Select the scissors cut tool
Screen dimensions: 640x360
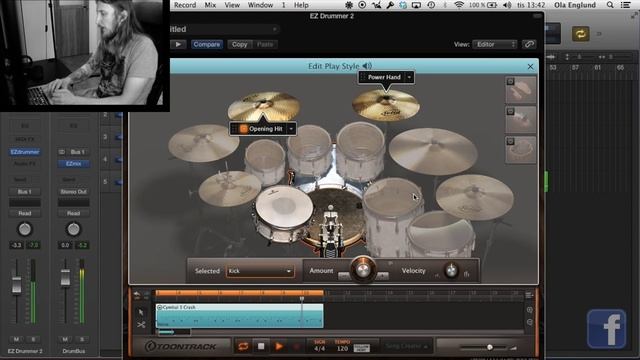point(141,324)
